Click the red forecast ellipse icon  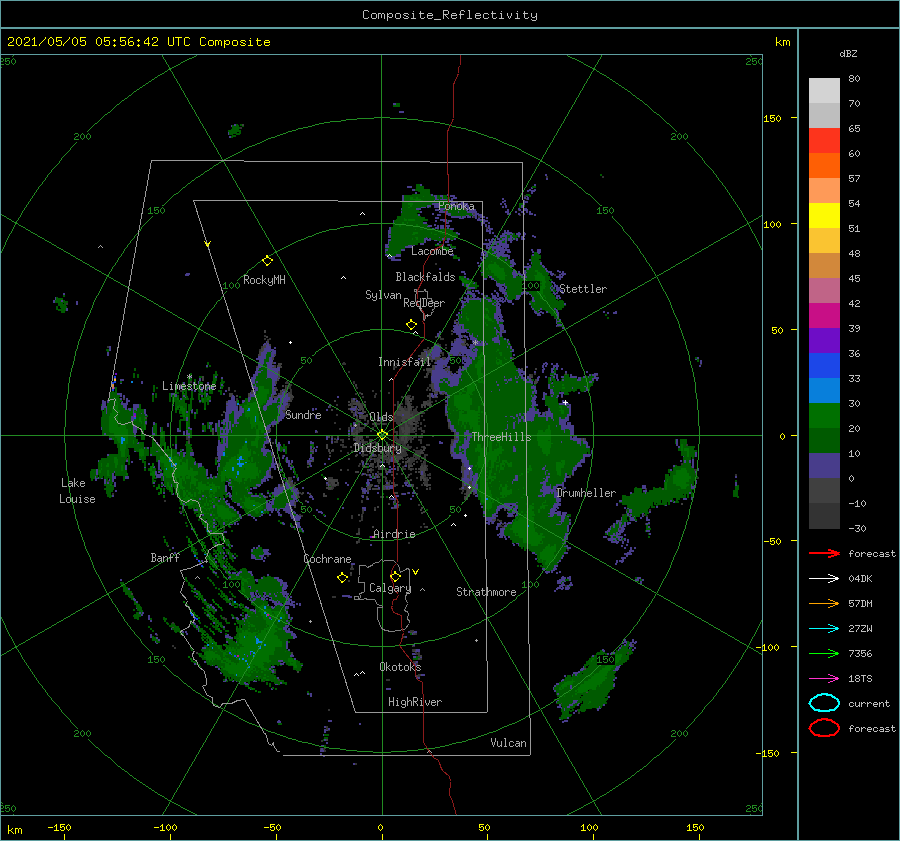(x=824, y=728)
